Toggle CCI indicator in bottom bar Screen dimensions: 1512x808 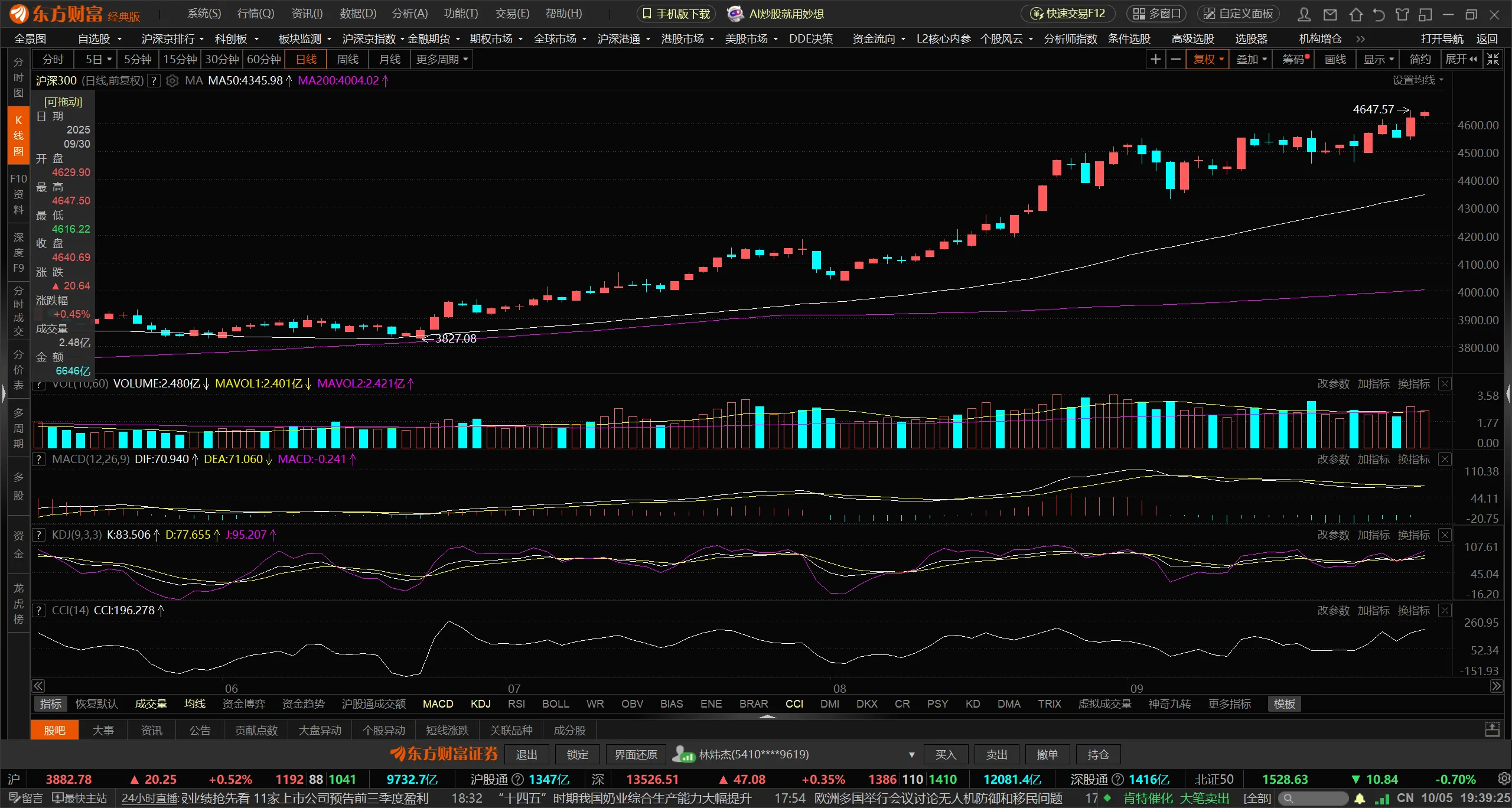[794, 704]
